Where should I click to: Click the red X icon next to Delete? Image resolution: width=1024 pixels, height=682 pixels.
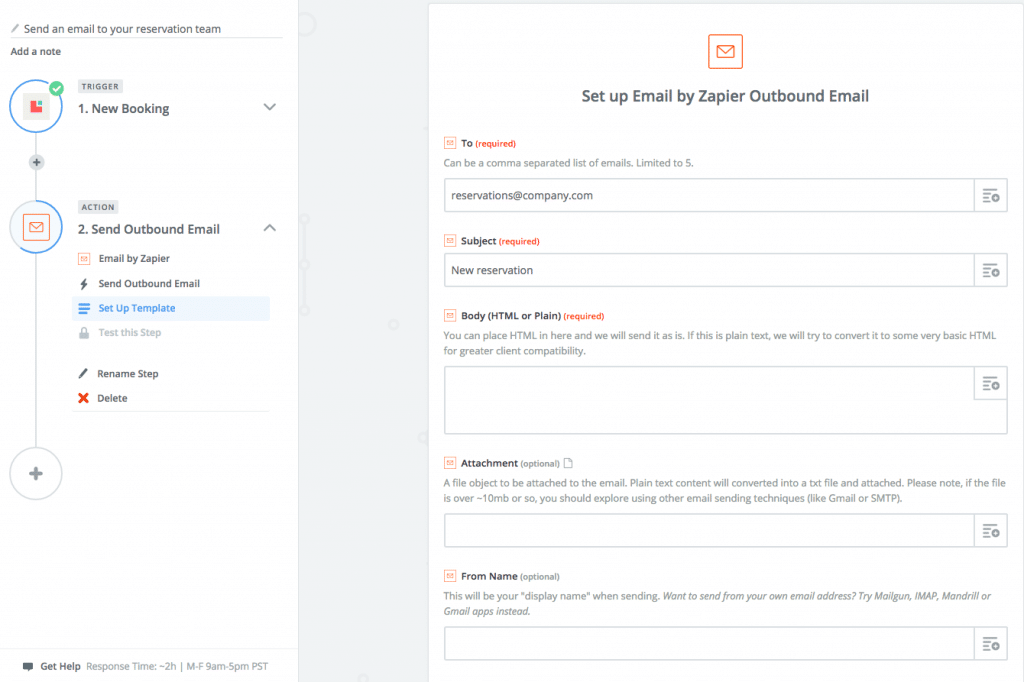point(83,398)
